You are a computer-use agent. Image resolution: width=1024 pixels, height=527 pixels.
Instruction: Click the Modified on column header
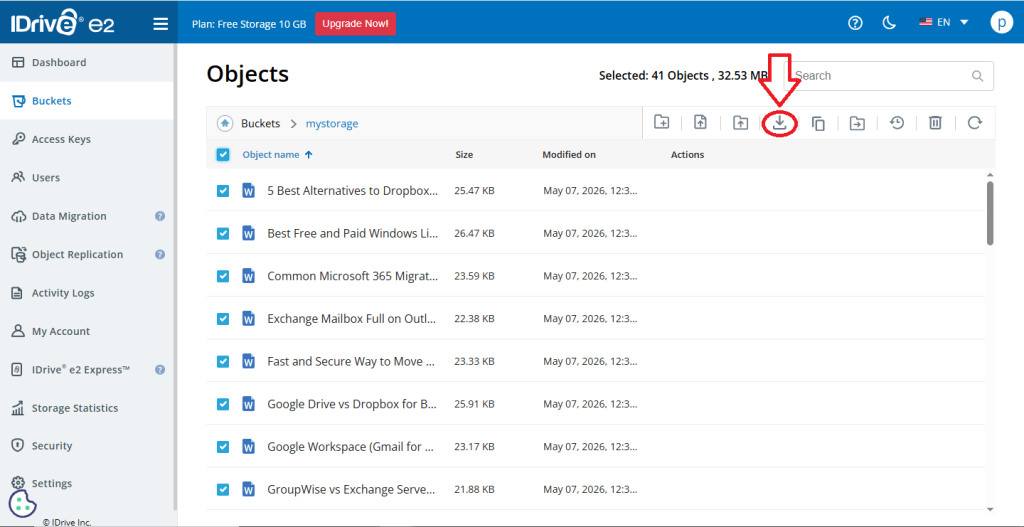(x=569, y=155)
